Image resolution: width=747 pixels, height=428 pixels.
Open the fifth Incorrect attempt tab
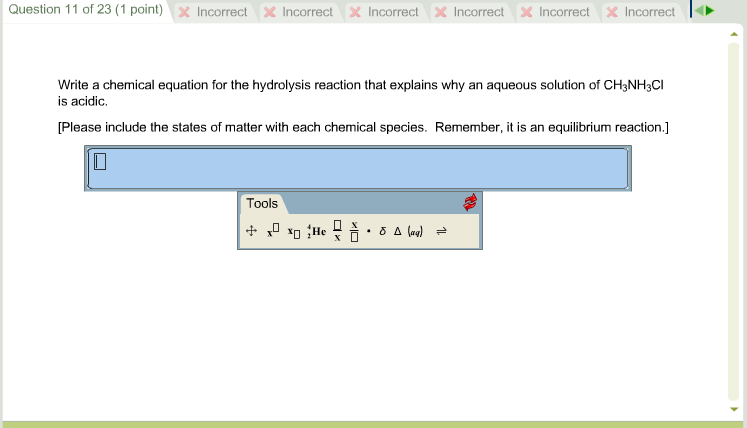point(555,12)
